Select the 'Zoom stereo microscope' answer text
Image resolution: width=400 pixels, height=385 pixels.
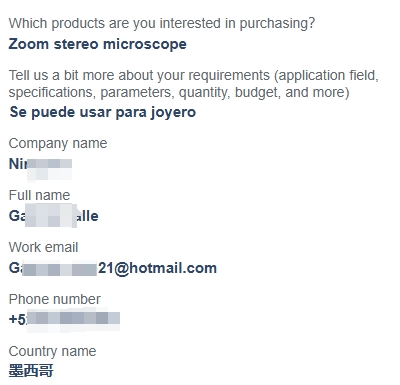(x=97, y=44)
